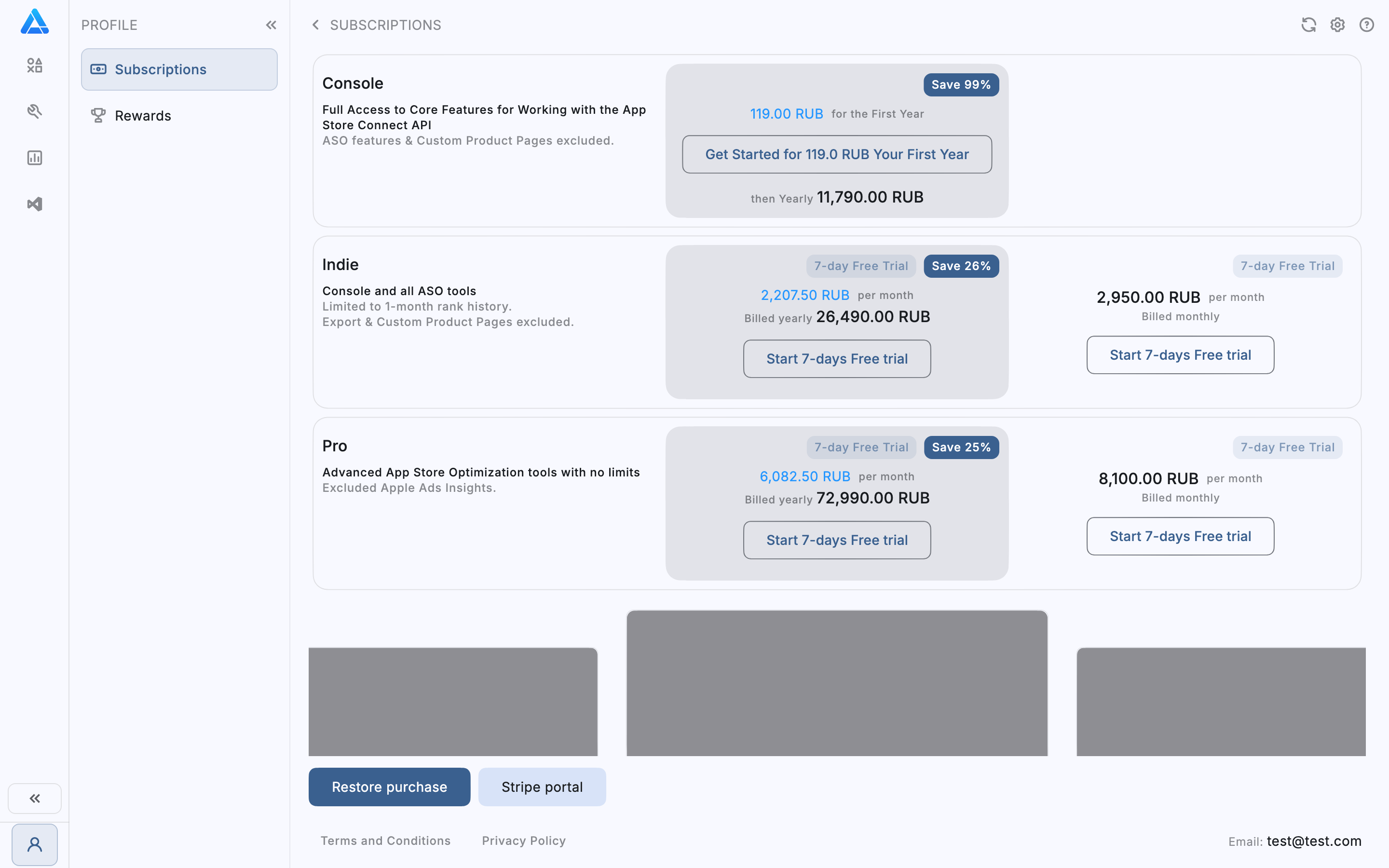Start Pro monthly 7-days free trial
This screenshot has width=1389, height=868.
[x=1180, y=536]
